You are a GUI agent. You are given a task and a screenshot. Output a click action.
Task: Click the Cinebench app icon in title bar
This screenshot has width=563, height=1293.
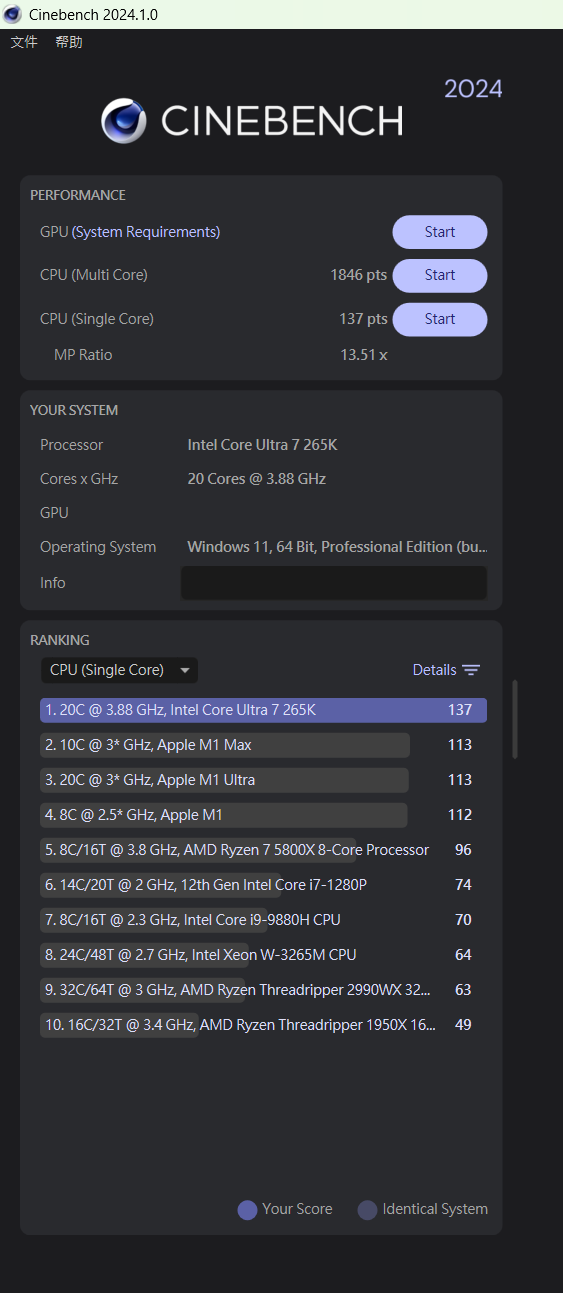click(13, 14)
